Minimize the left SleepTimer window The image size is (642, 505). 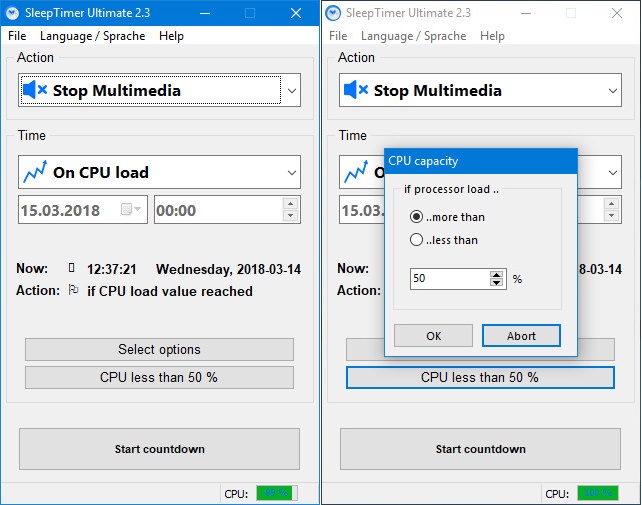point(205,13)
